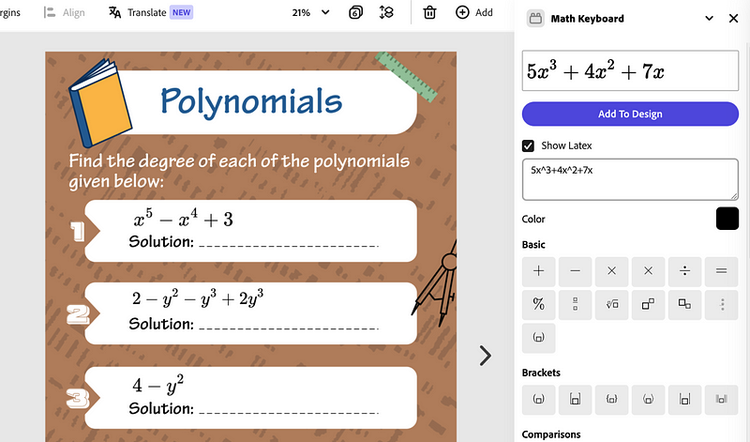Insert the plus sign symbol
This screenshot has width=750, height=442.
coord(538,271)
